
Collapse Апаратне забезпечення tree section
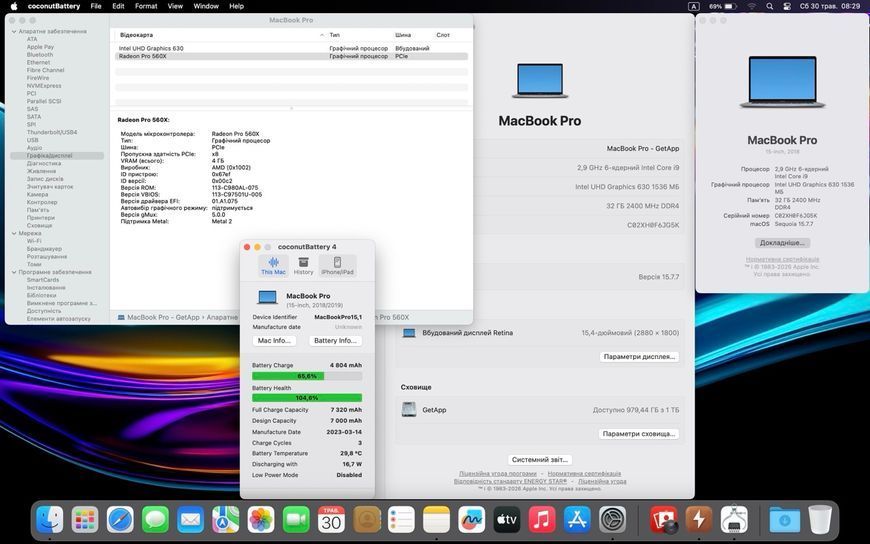[14, 32]
